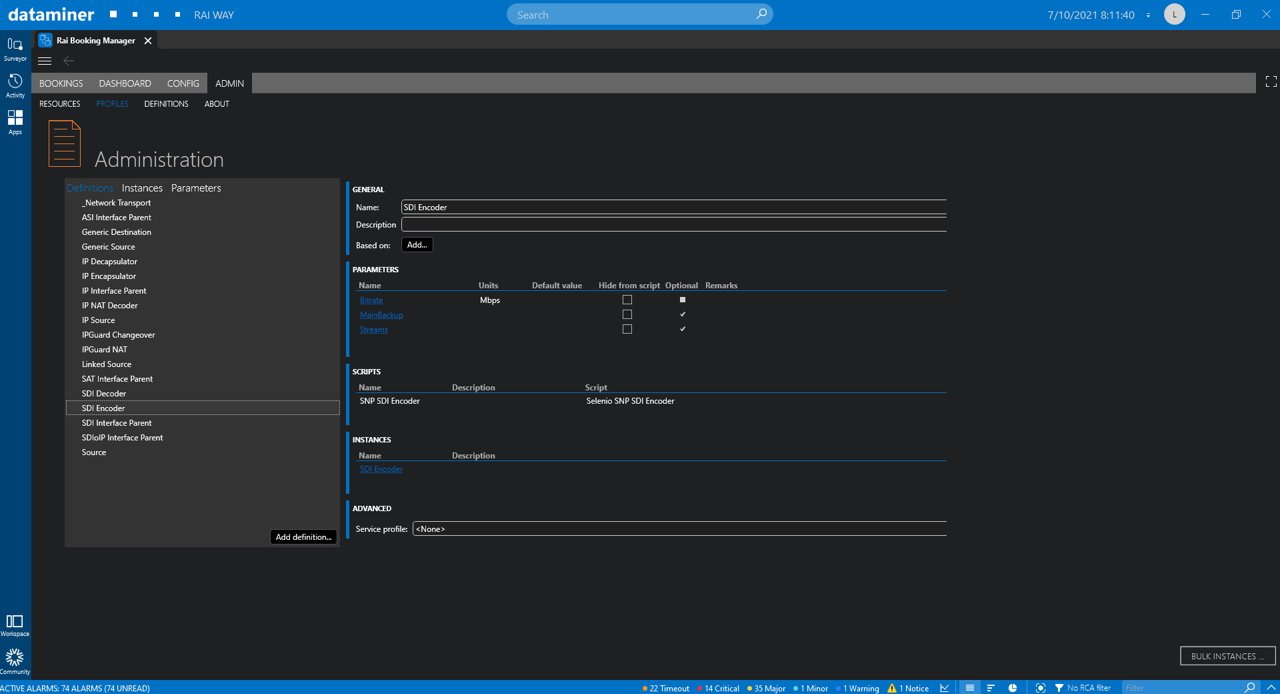Click the search magnifier icon
The image size is (1280, 694).
(x=761, y=14)
